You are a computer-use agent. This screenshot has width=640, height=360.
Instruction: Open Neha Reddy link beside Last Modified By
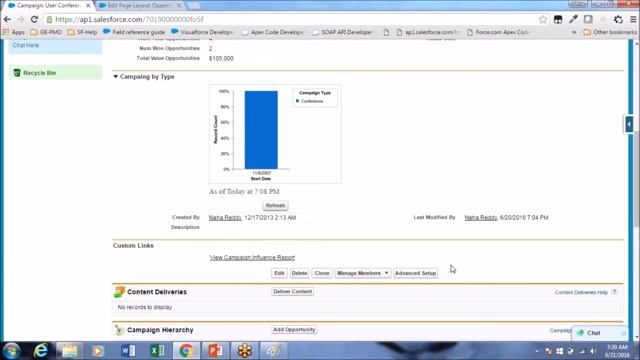pos(481,218)
